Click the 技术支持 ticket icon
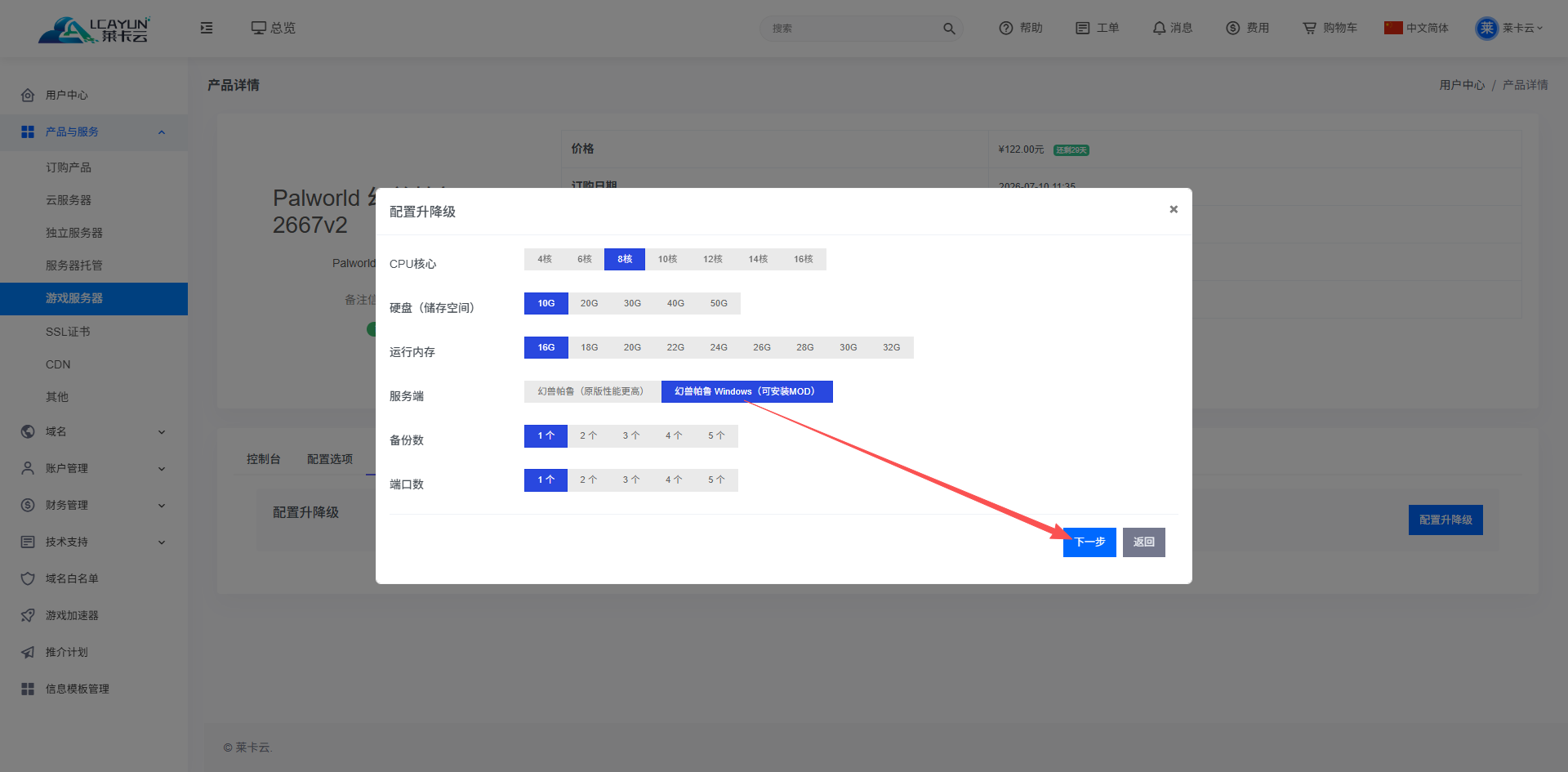This screenshot has height=772, width=1568. [x=28, y=542]
